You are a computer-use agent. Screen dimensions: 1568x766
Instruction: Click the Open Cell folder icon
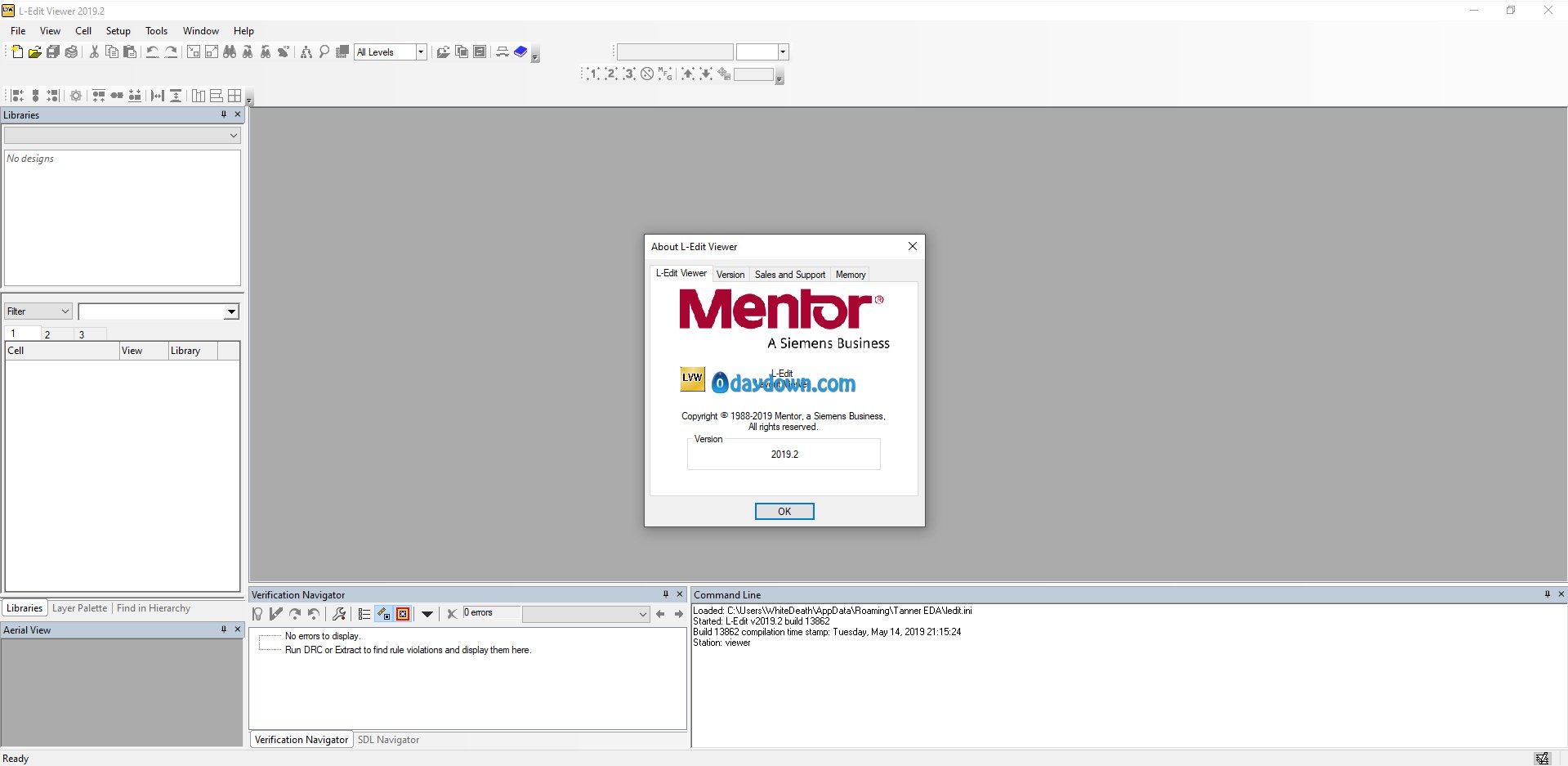(x=443, y=52)
